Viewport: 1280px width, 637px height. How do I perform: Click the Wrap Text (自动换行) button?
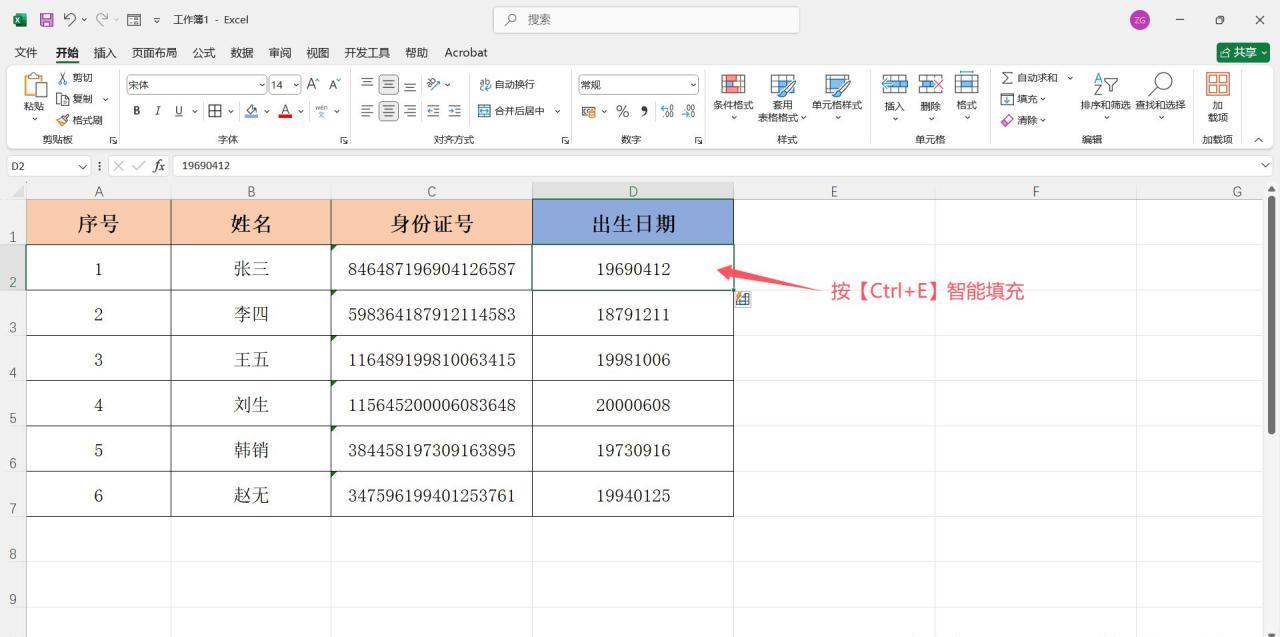(507, 85)
